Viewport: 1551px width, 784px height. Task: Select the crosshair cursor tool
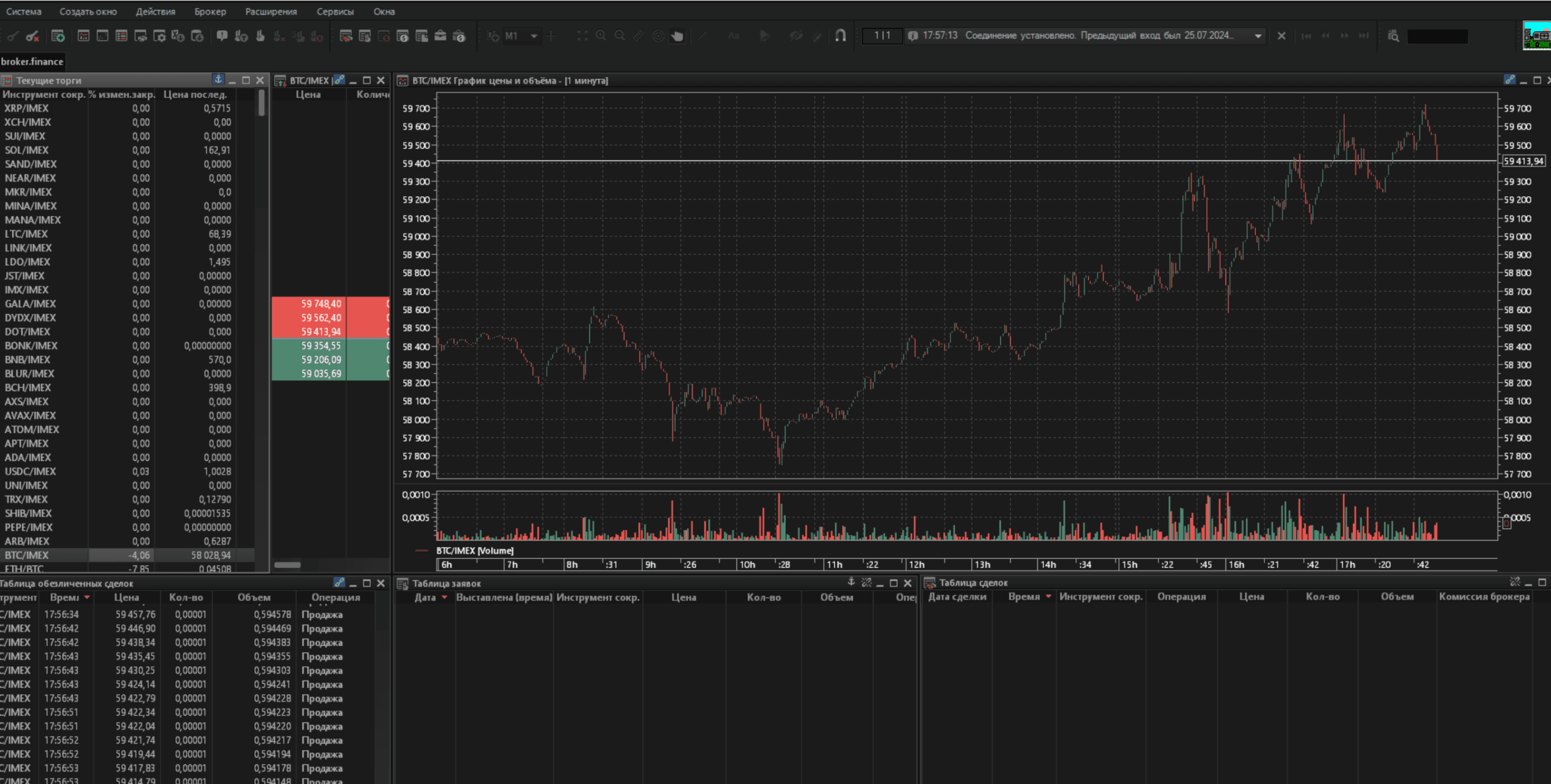tap(551, 36)
